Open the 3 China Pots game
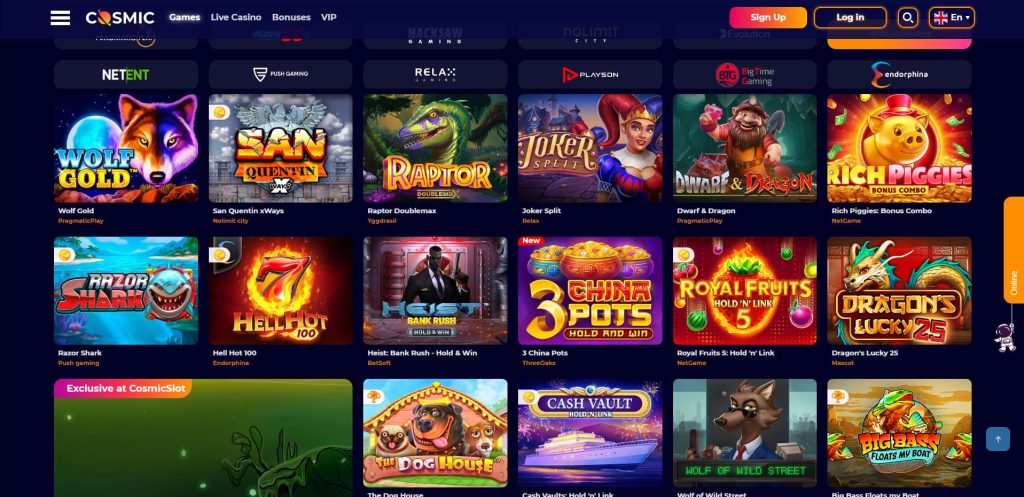 pyautogui.click(x=590, y=291)
